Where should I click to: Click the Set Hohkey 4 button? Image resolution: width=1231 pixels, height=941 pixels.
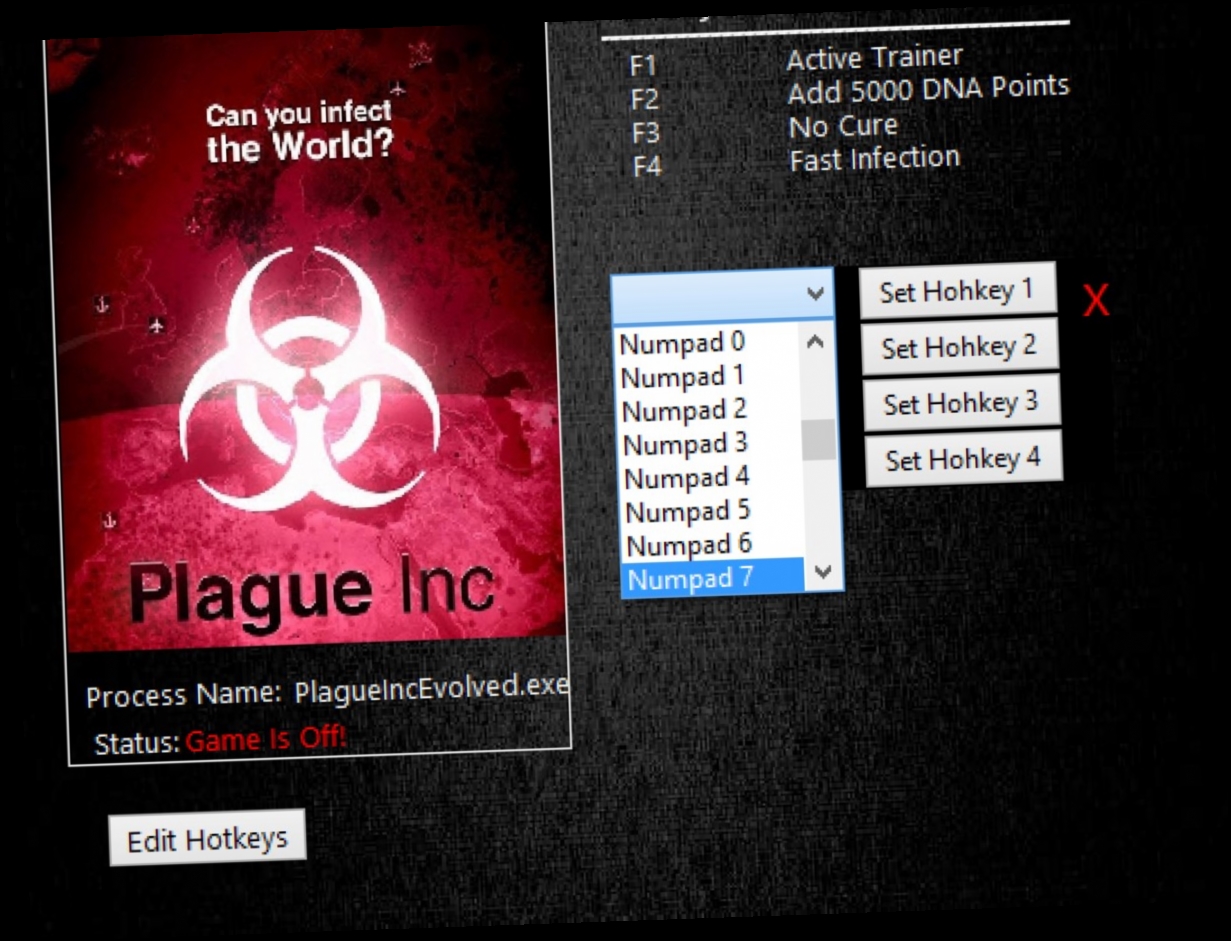tap(963, 458)
